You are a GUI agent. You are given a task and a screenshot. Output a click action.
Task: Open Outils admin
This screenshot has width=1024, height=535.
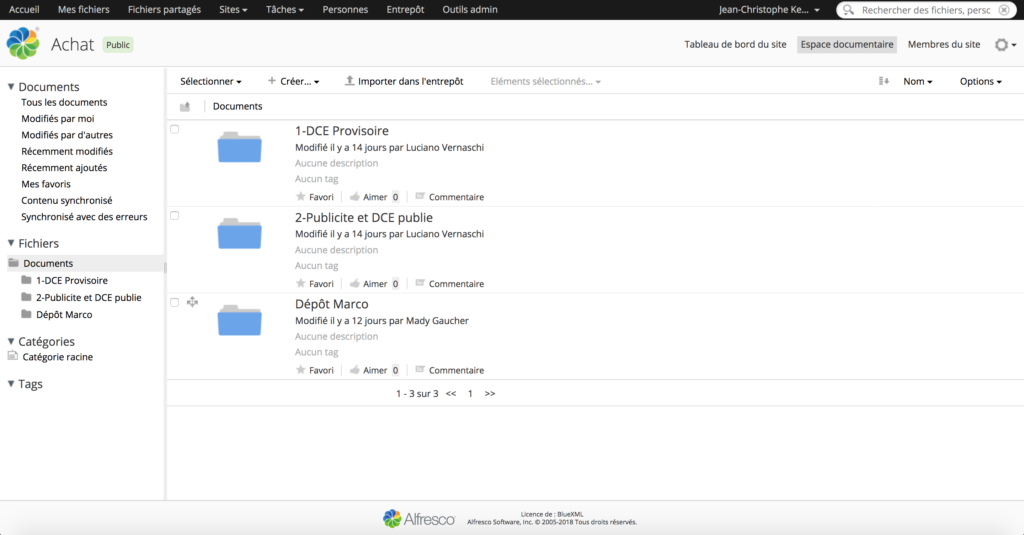click(470, 10)
